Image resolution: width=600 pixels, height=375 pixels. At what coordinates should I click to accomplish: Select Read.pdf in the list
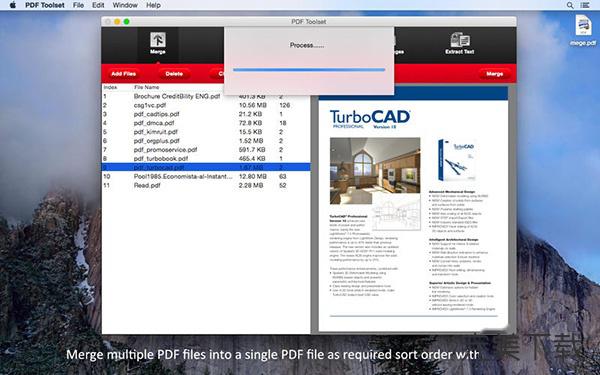(x=206, y=185)
